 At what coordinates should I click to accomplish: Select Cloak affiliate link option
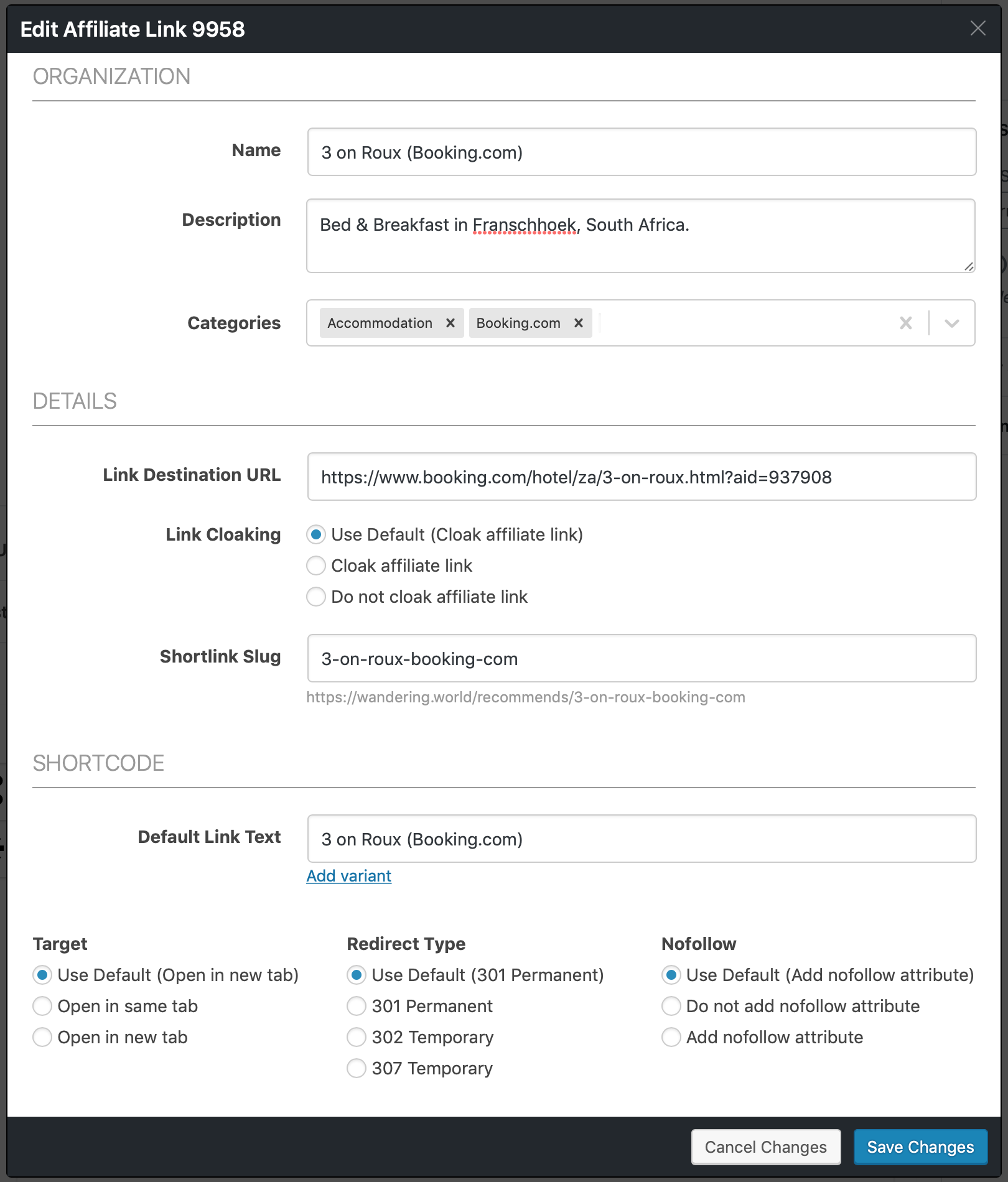click(x=316, y=565)
